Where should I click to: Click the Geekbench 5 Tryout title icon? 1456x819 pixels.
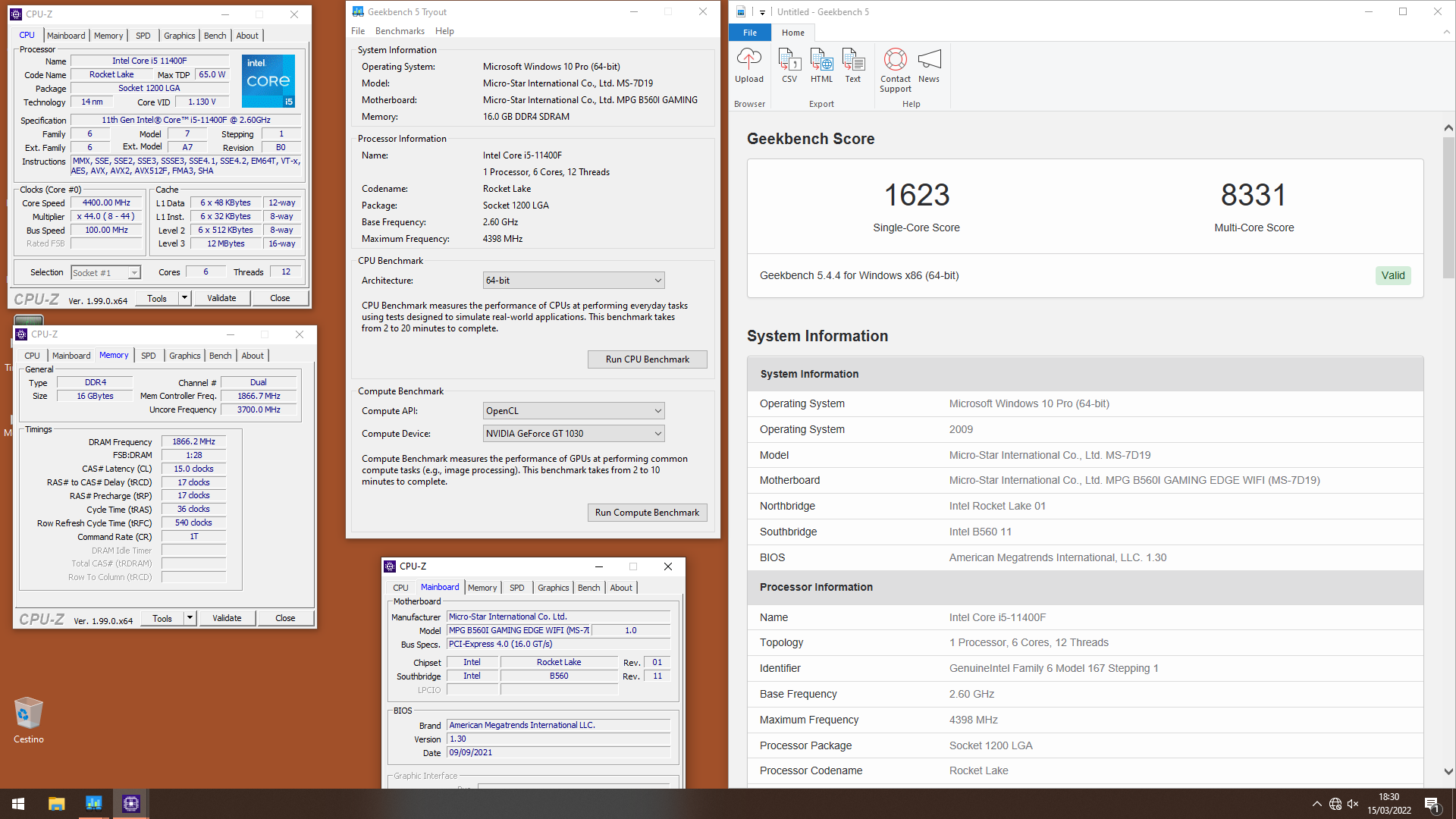point(358,11)
